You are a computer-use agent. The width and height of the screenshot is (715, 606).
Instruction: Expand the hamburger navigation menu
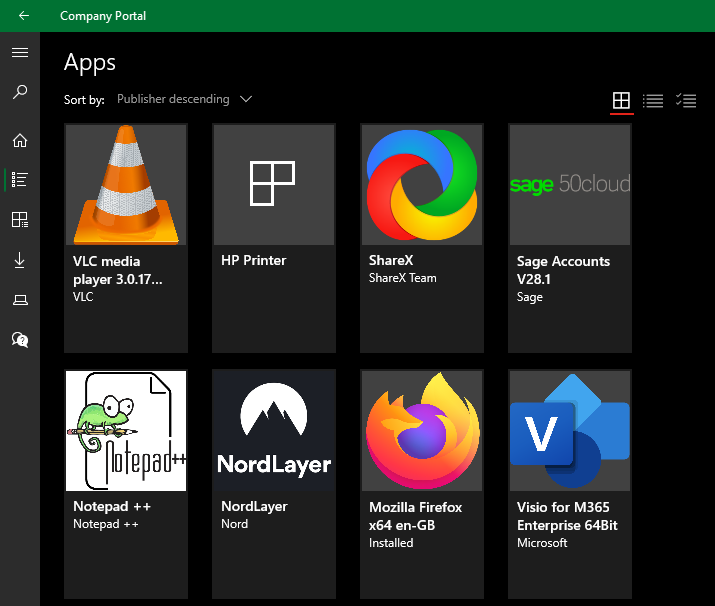coord(20,52)
